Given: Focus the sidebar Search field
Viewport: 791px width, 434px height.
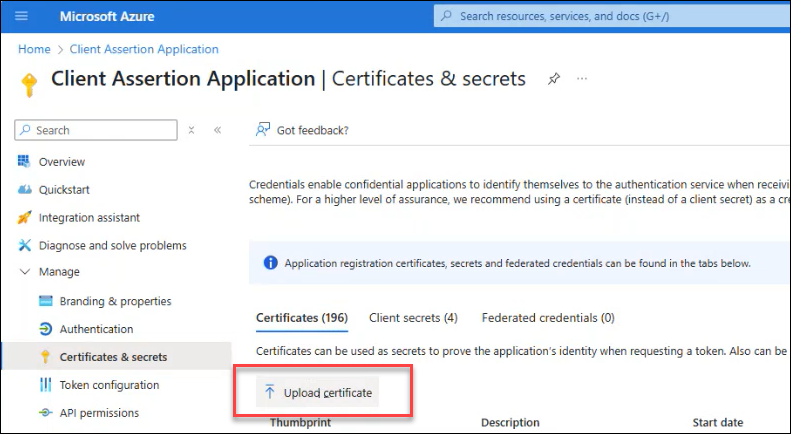Looking at the screenshot, I should [x=96, y=130].
